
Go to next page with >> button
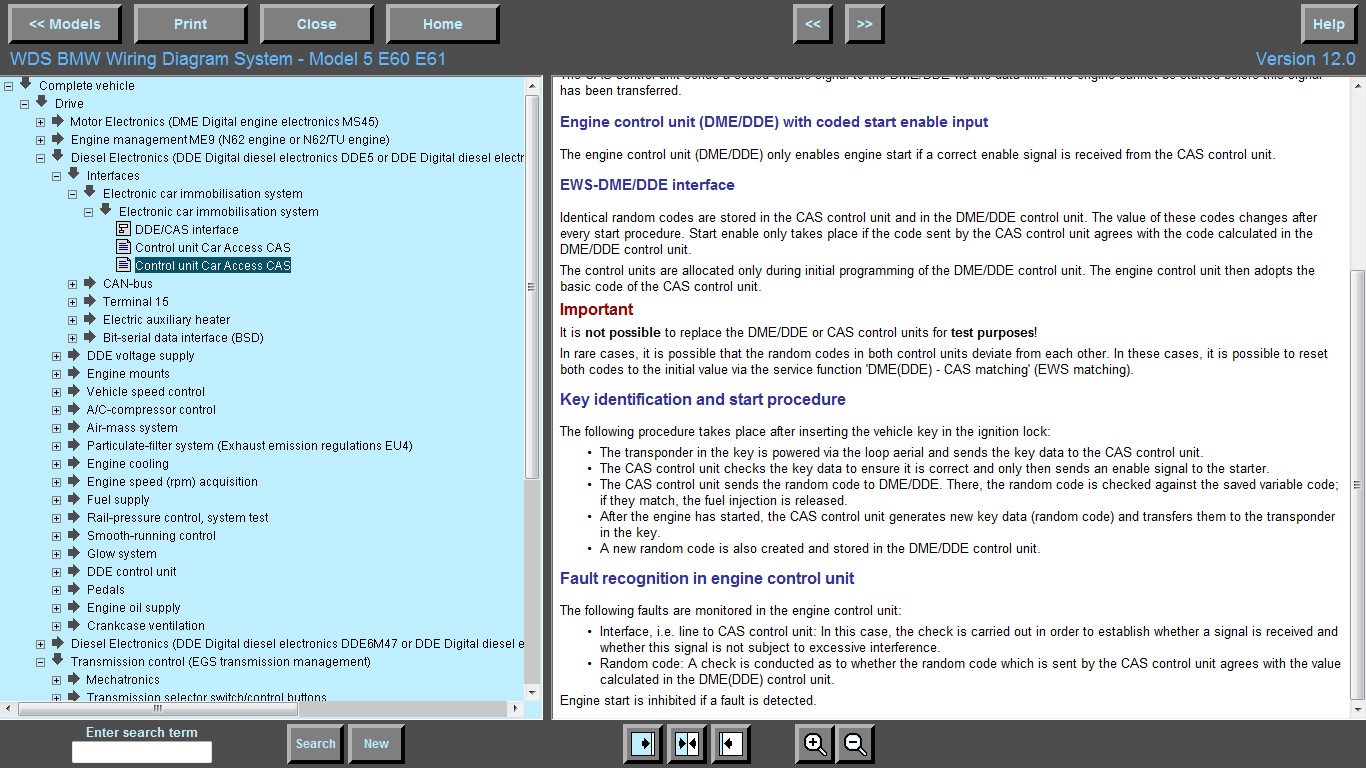point(864,24)
